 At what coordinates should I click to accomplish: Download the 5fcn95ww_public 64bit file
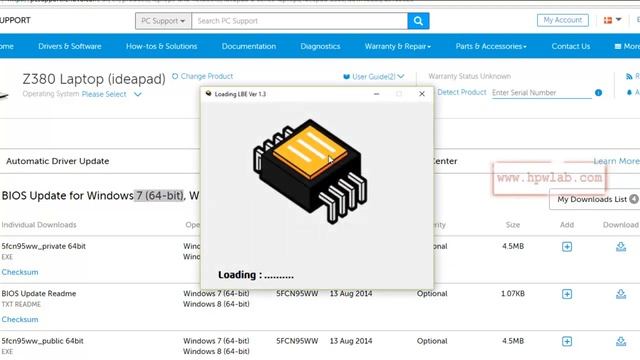point(621,341)
